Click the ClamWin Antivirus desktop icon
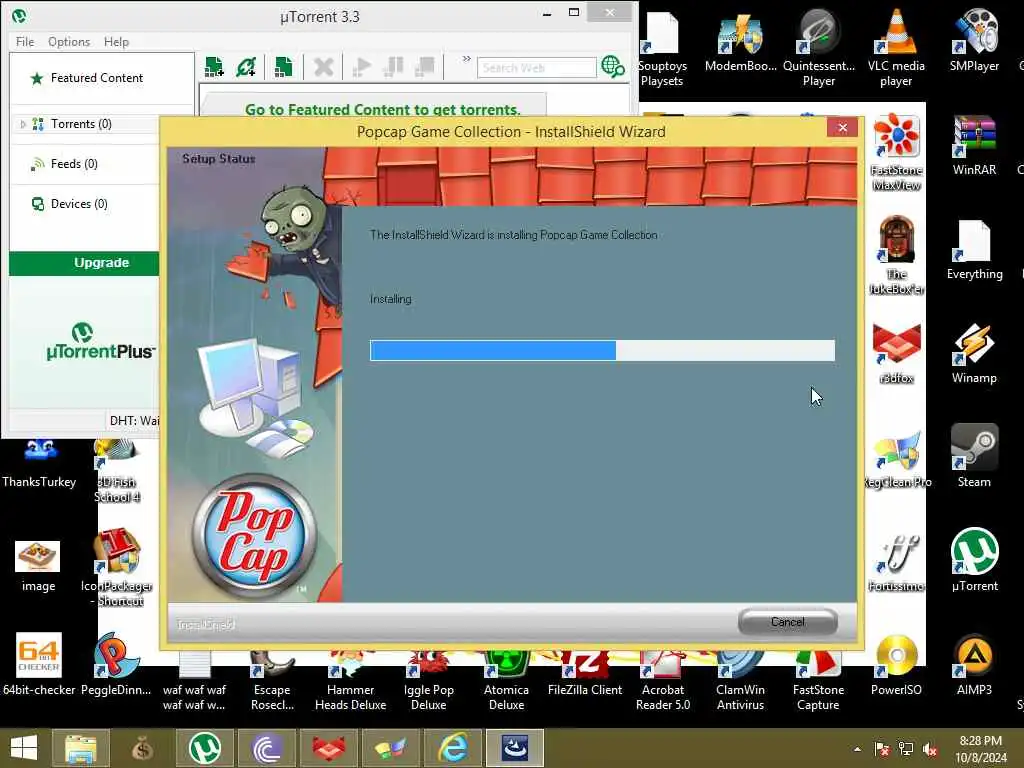This screenshot has height=768, width=1024. [x=741, y=679]
